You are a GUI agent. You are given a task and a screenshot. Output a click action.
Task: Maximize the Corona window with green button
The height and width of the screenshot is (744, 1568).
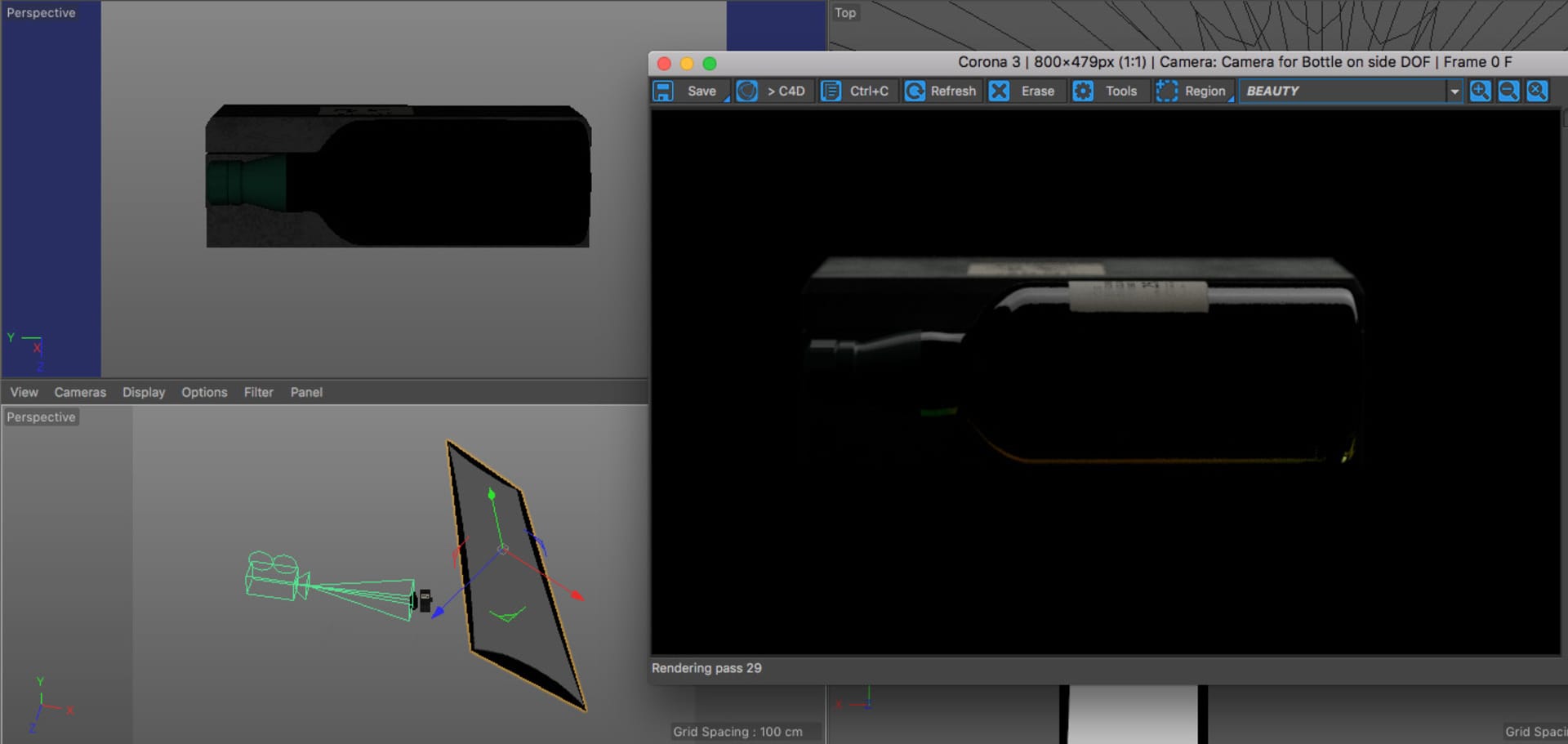point(710,63)
